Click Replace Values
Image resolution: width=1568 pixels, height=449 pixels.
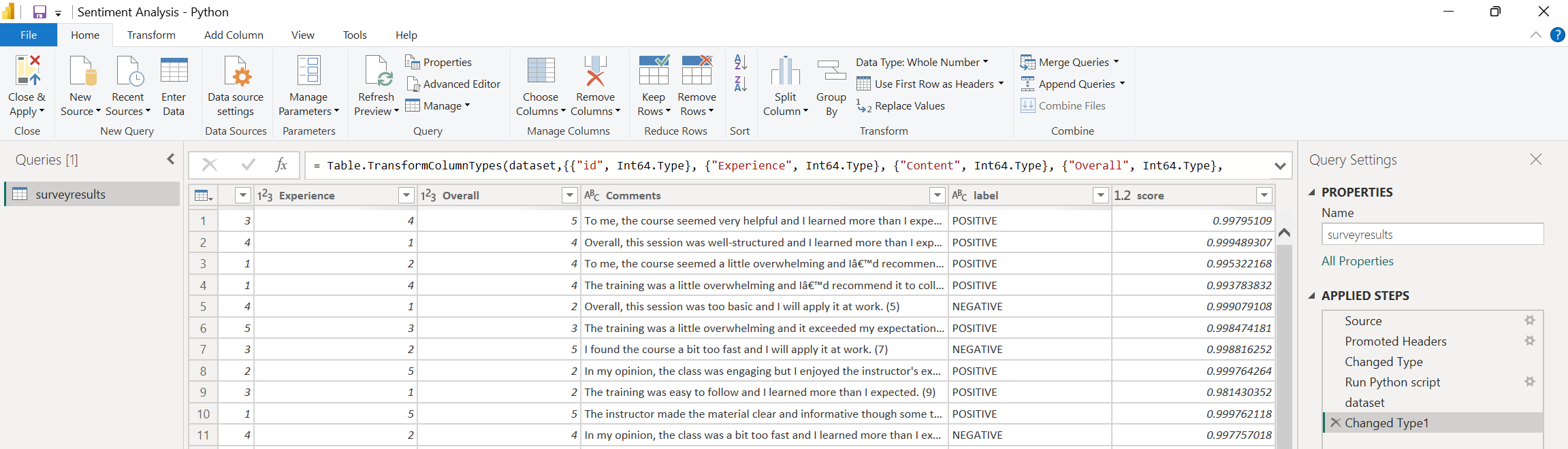point(901,106)
